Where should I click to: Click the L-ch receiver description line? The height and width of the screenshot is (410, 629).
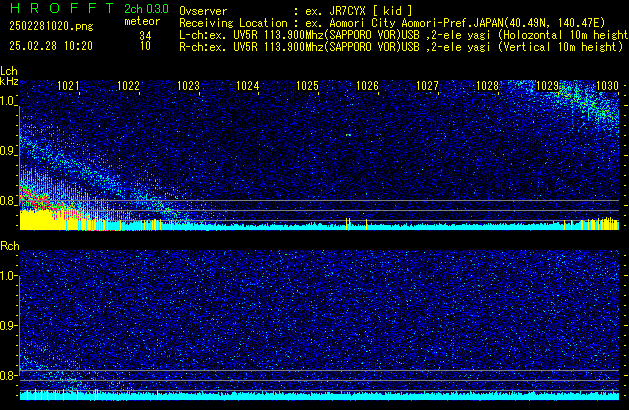coord(404,35)
